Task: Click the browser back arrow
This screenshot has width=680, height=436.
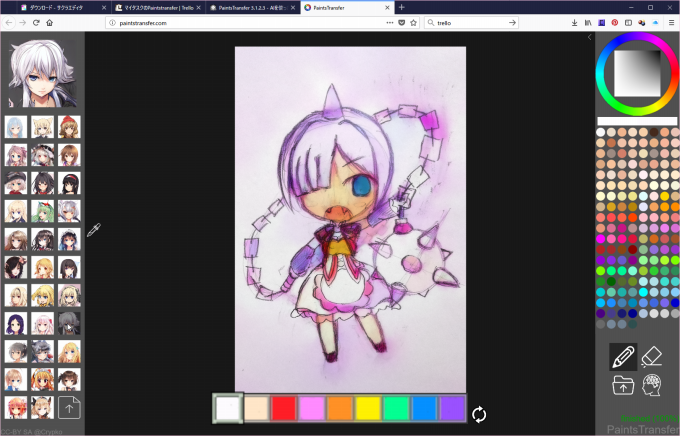Action: [x=9, y=23]
